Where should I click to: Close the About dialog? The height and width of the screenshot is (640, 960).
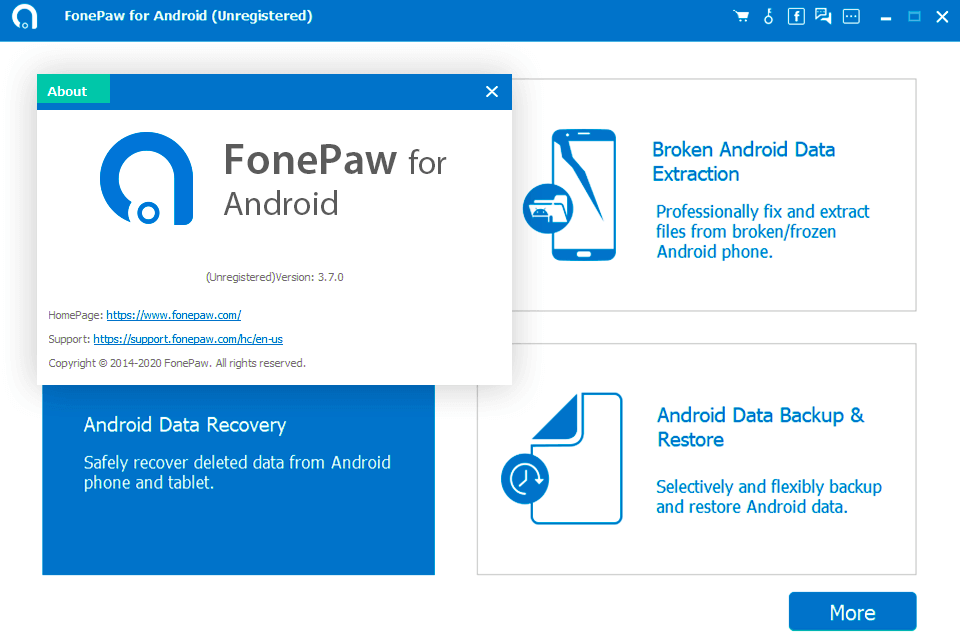pos(491,91)
